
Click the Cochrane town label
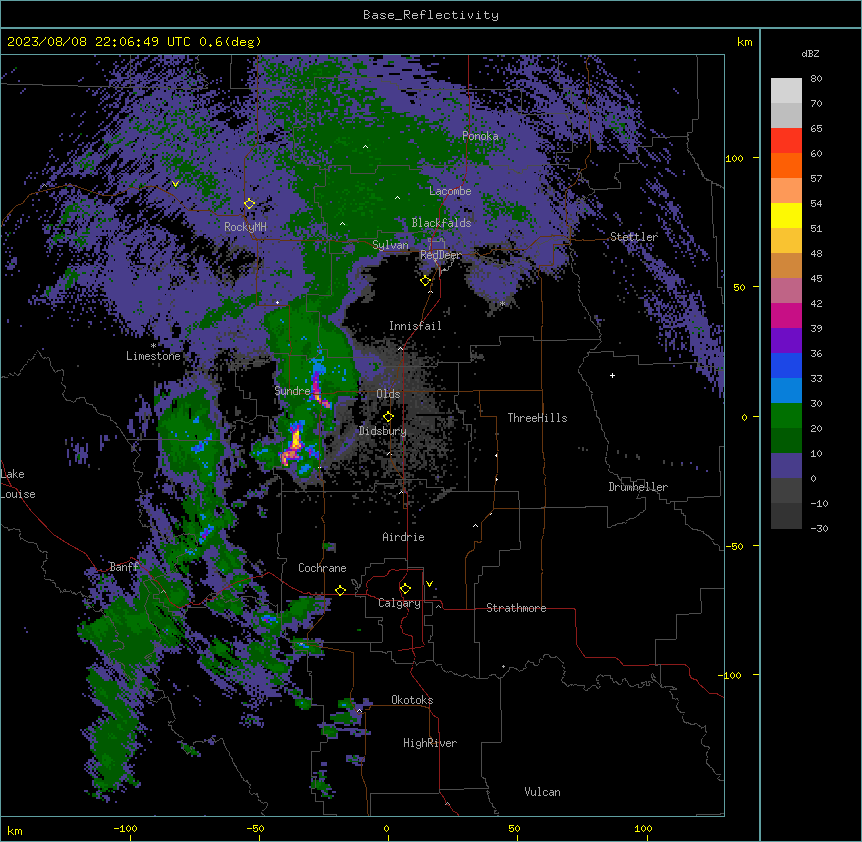pyautogui.click(x=322, y=568)
